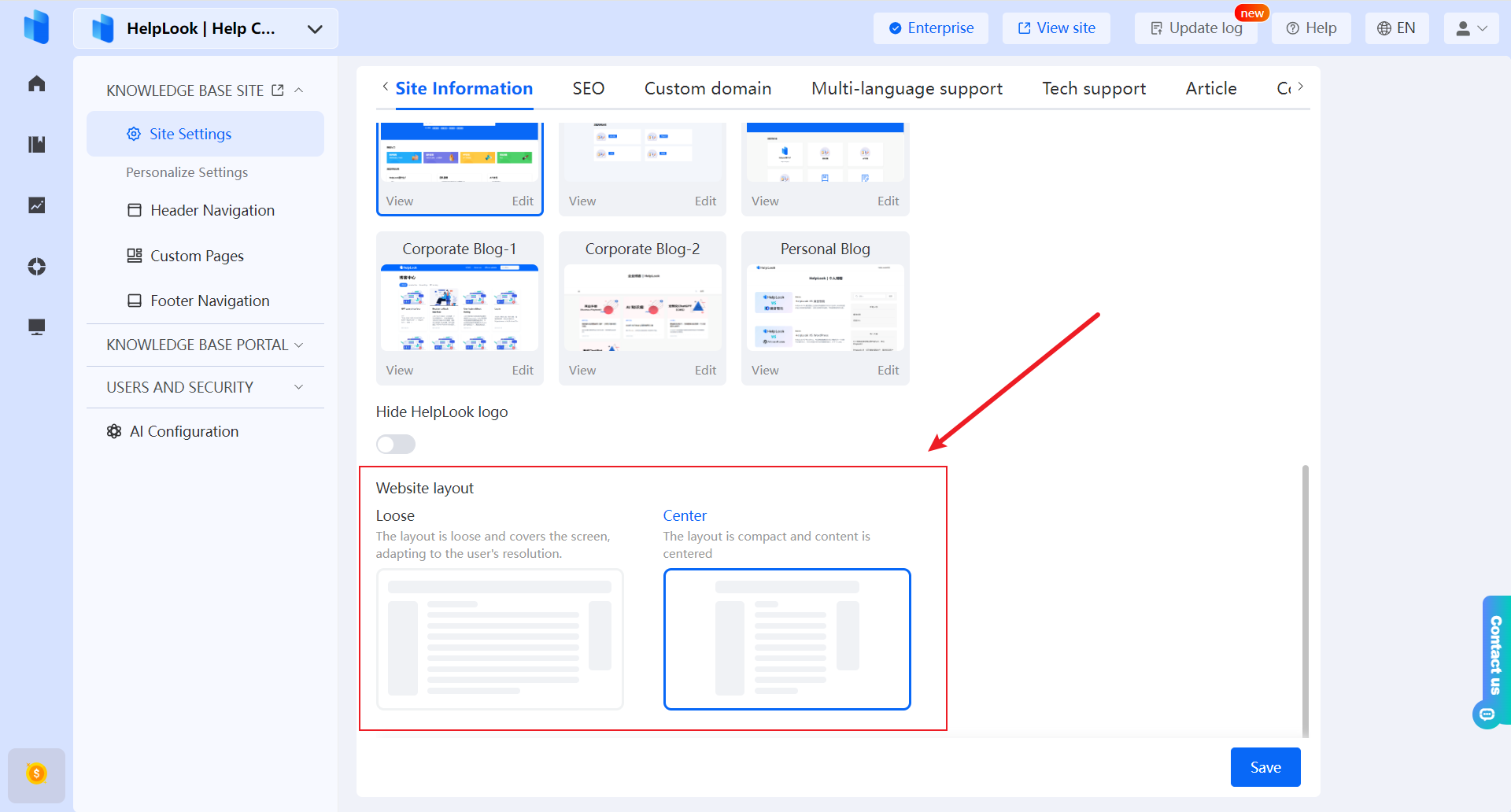Open the knowledge base books icon
This screenshot has width=1511, height=812.
(x=36, y=144)
